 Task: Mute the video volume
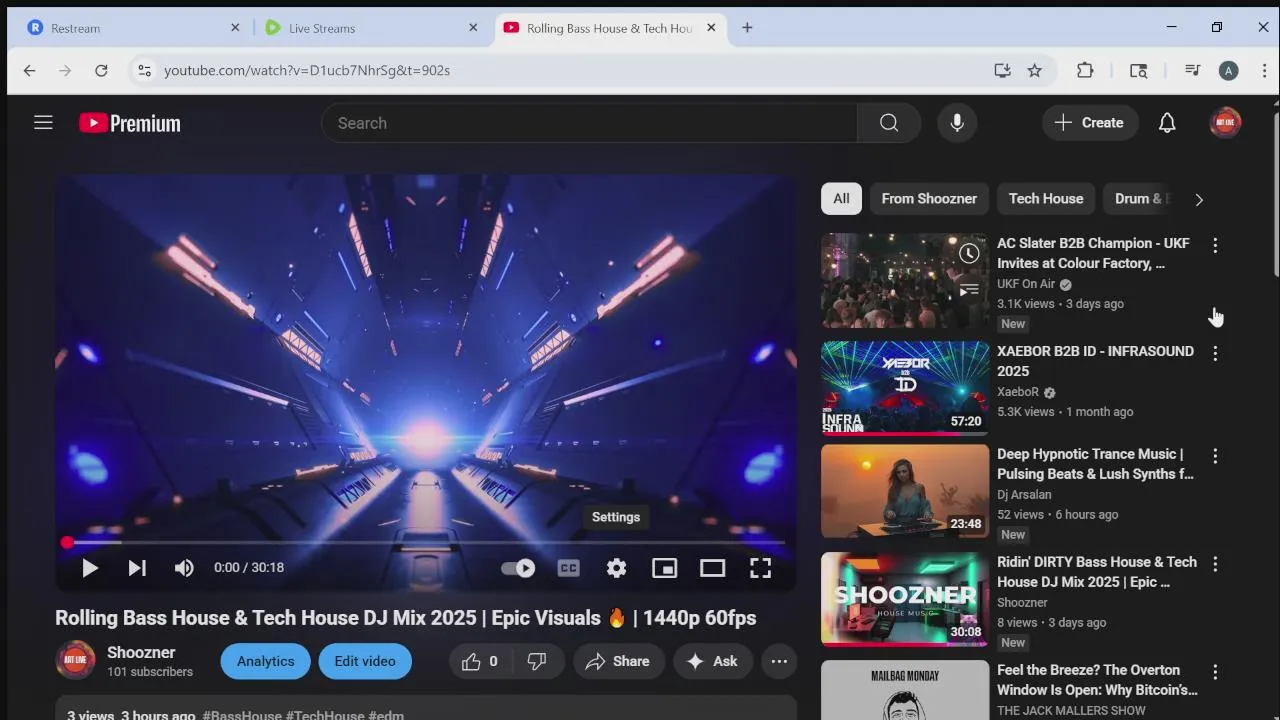coord(184,568)
